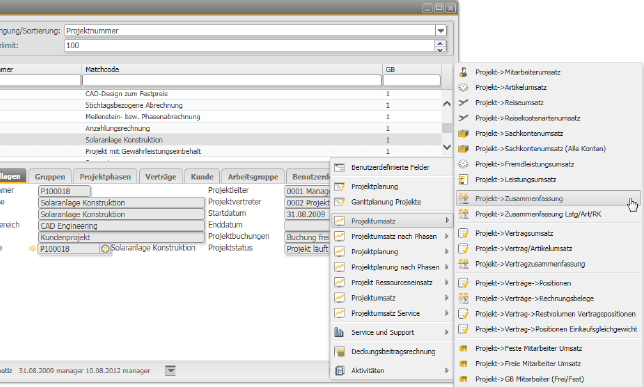Click the Projekt->Leistungsumsatz icon

click(x=463, y=180)
